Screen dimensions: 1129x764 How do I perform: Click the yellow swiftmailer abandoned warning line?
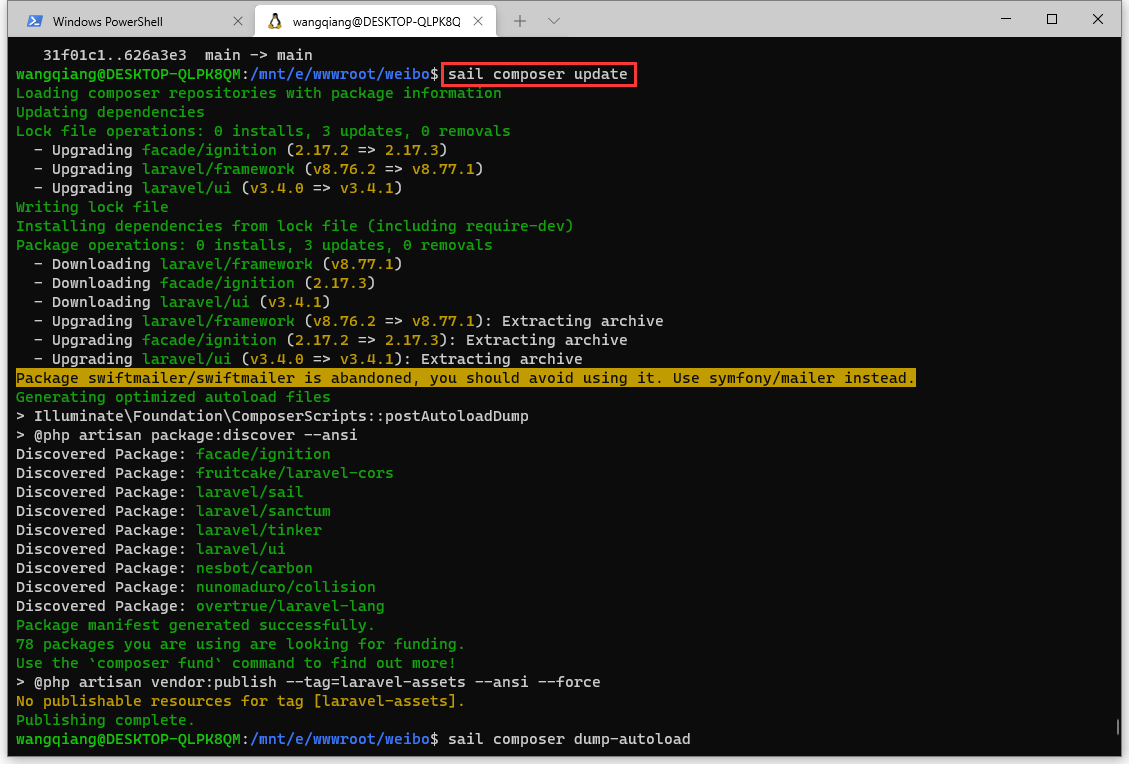click(x=465, y=378)
